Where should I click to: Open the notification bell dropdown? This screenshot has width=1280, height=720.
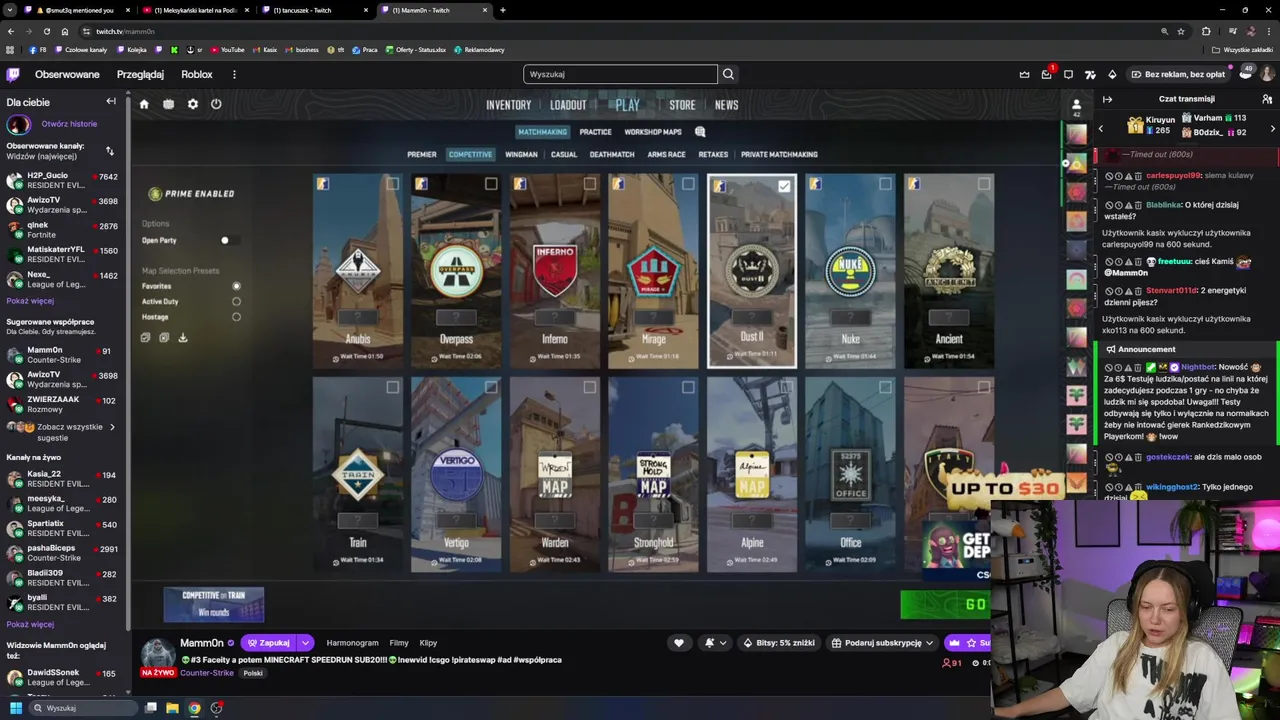(714, 643)
